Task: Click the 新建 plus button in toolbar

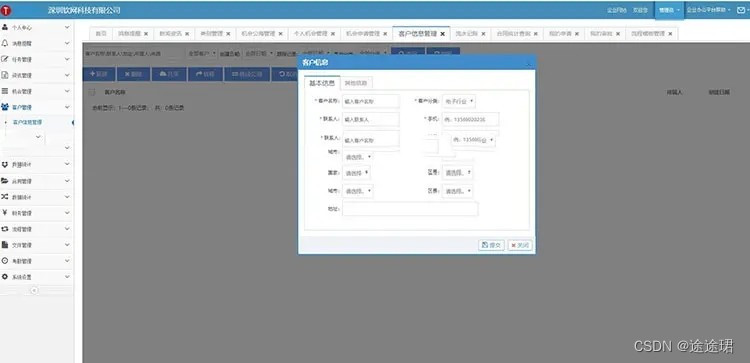Action: pos(99,74)
